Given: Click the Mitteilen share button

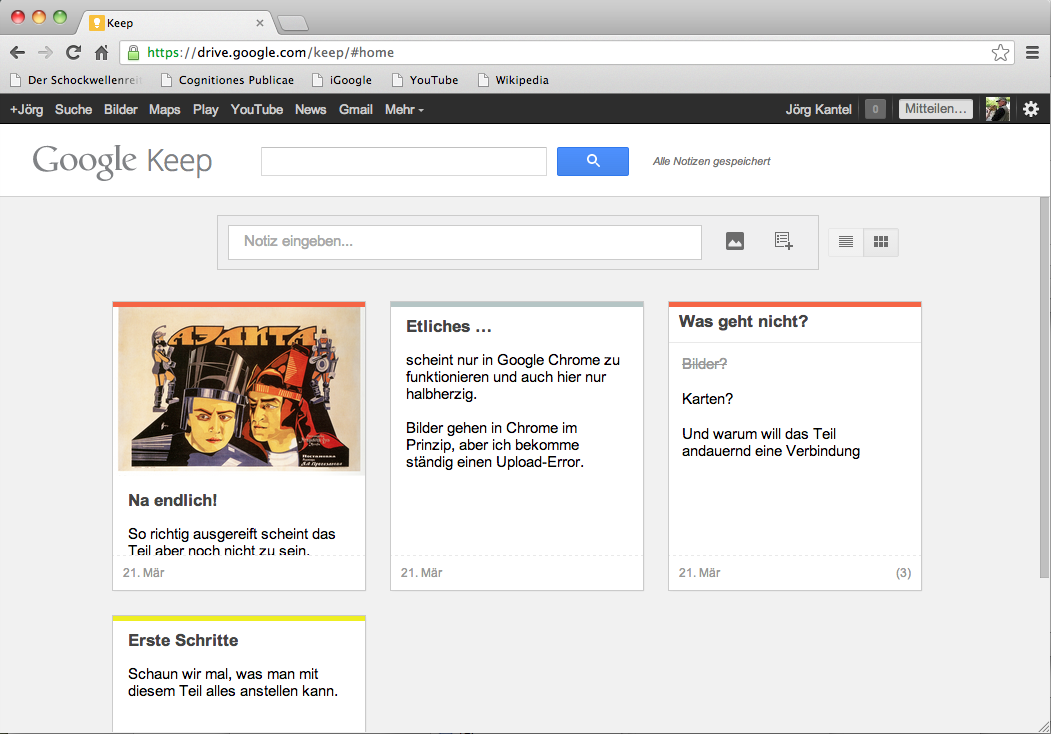Looking at the screenshot, I should point(936,109).
